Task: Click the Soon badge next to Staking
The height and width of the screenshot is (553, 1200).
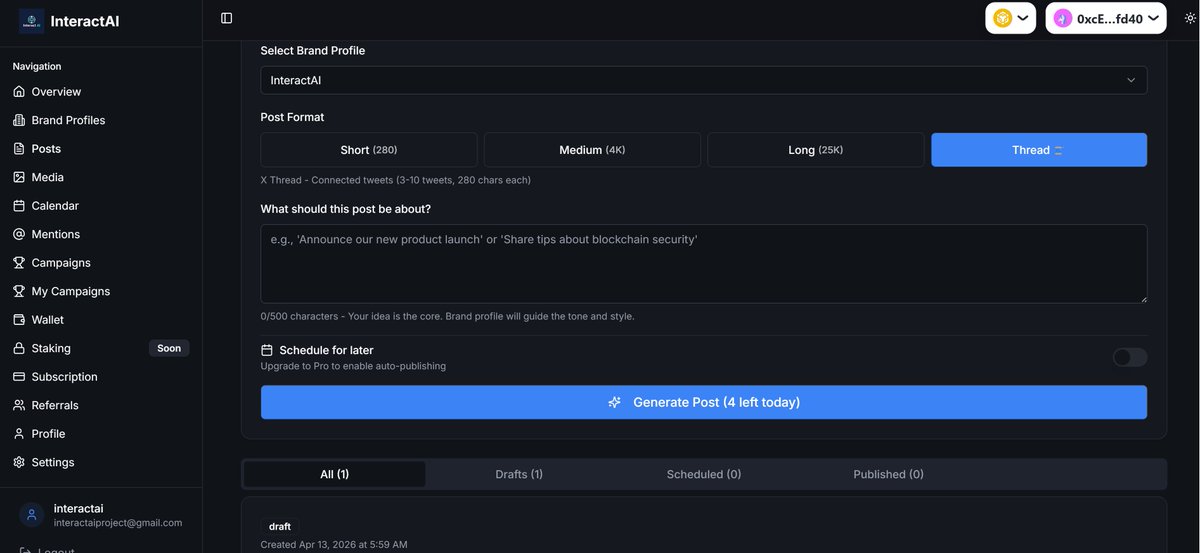Action: (x=169, y=348)
